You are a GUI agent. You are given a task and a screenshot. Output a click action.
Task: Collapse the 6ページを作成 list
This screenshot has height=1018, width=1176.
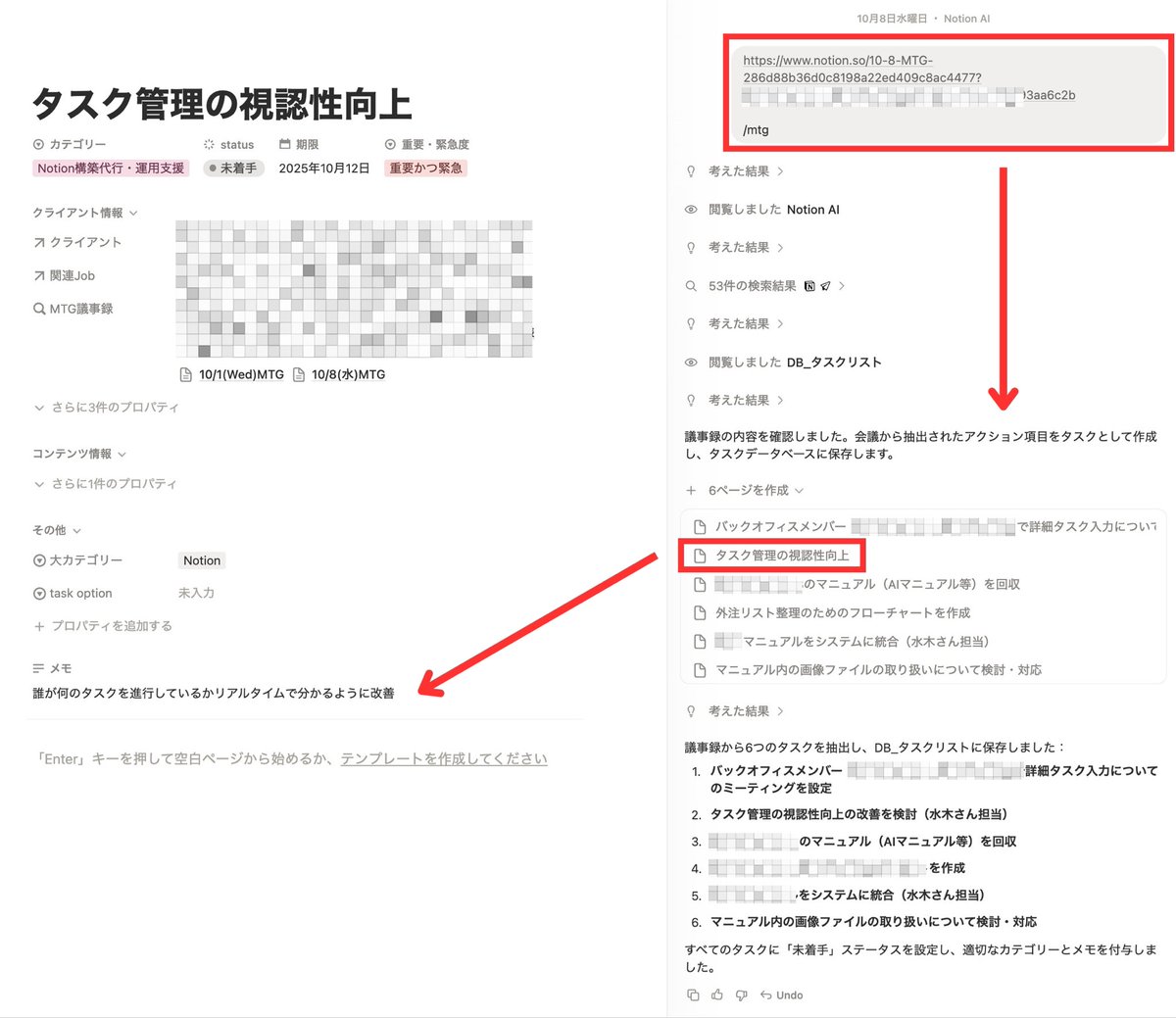(745, 490)
